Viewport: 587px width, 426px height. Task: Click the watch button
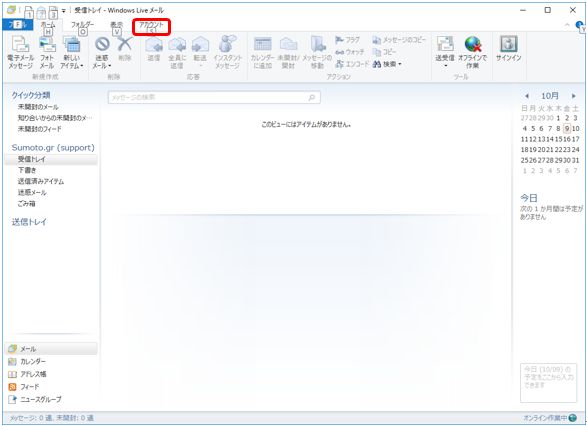350,52
